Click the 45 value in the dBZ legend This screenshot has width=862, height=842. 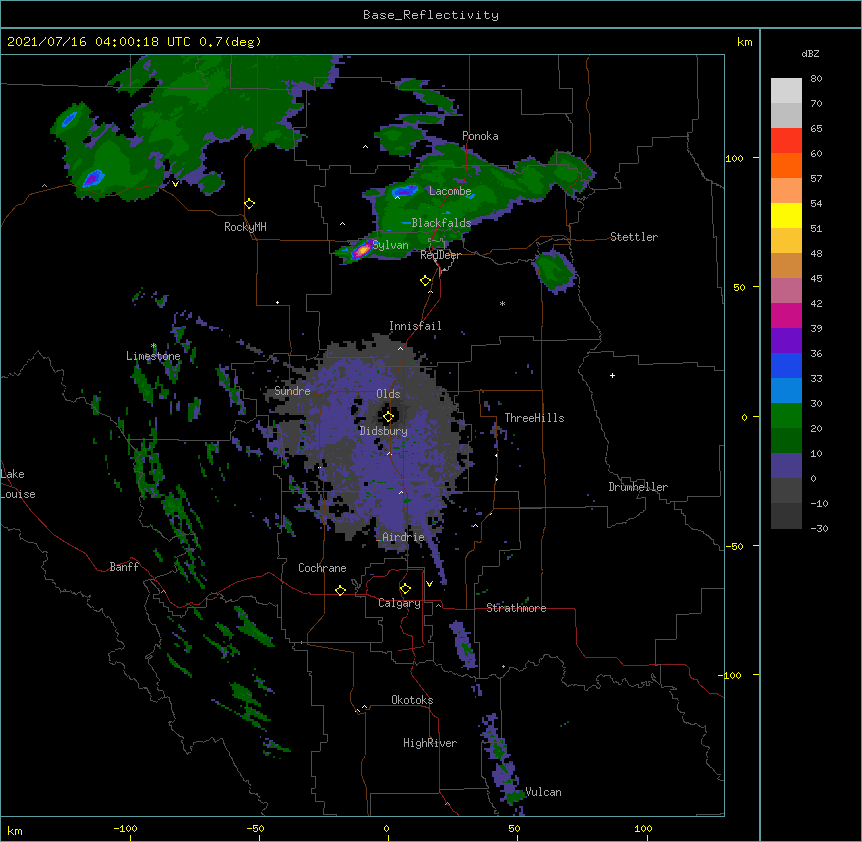tap(816, 279)
